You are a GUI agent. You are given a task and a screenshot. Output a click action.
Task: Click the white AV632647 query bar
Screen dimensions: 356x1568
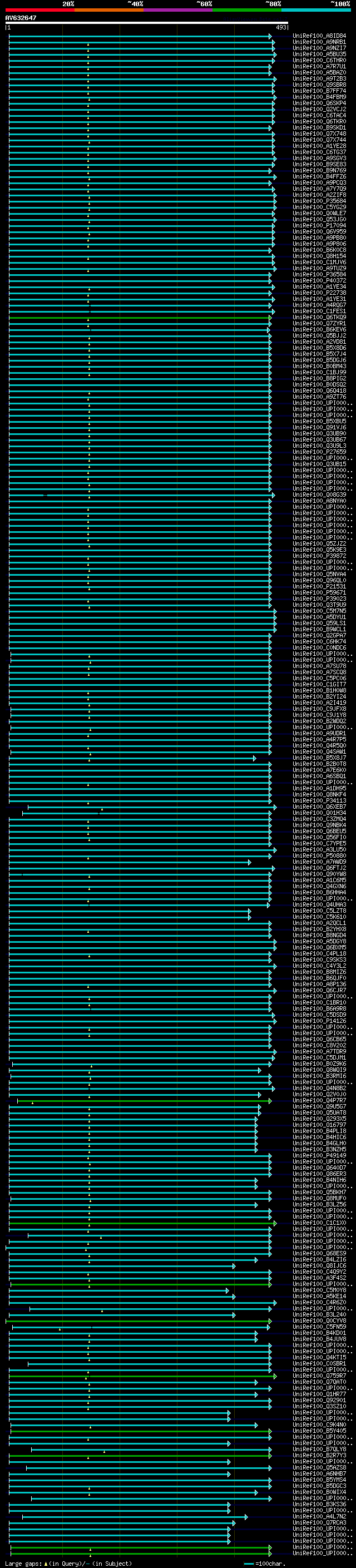(x=147, y=23)
